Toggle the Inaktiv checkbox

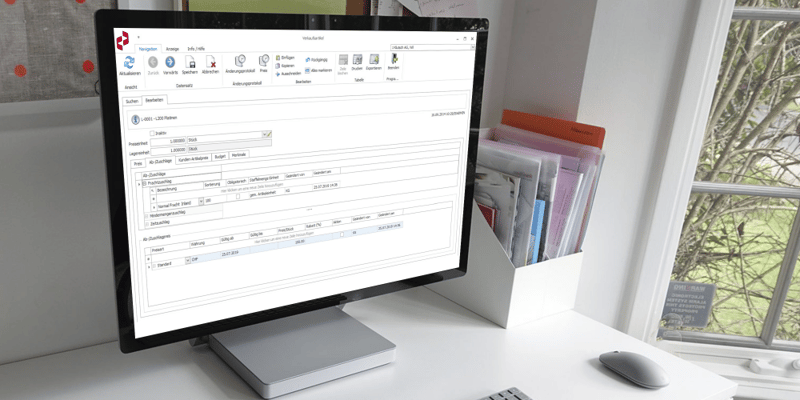tap(152, 133)
